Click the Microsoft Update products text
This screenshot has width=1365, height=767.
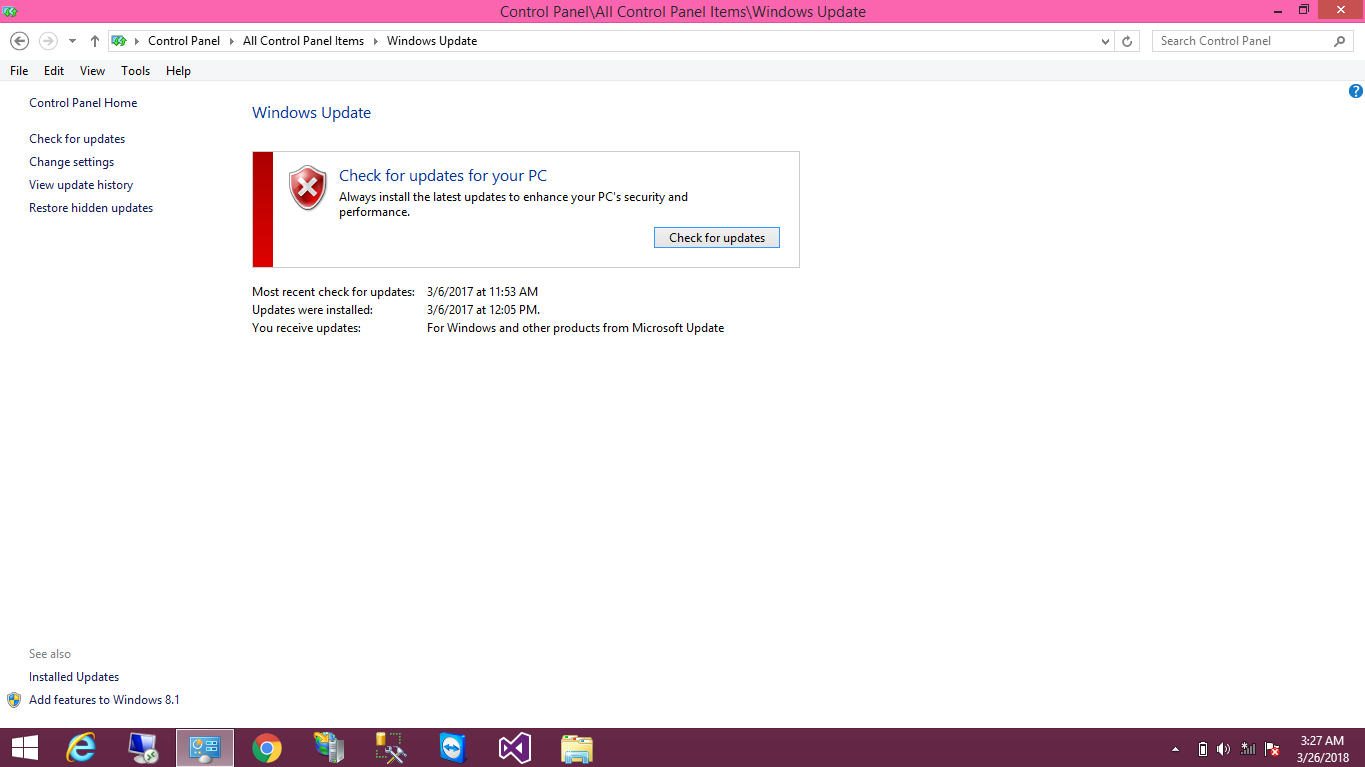(x=575, y=328)
